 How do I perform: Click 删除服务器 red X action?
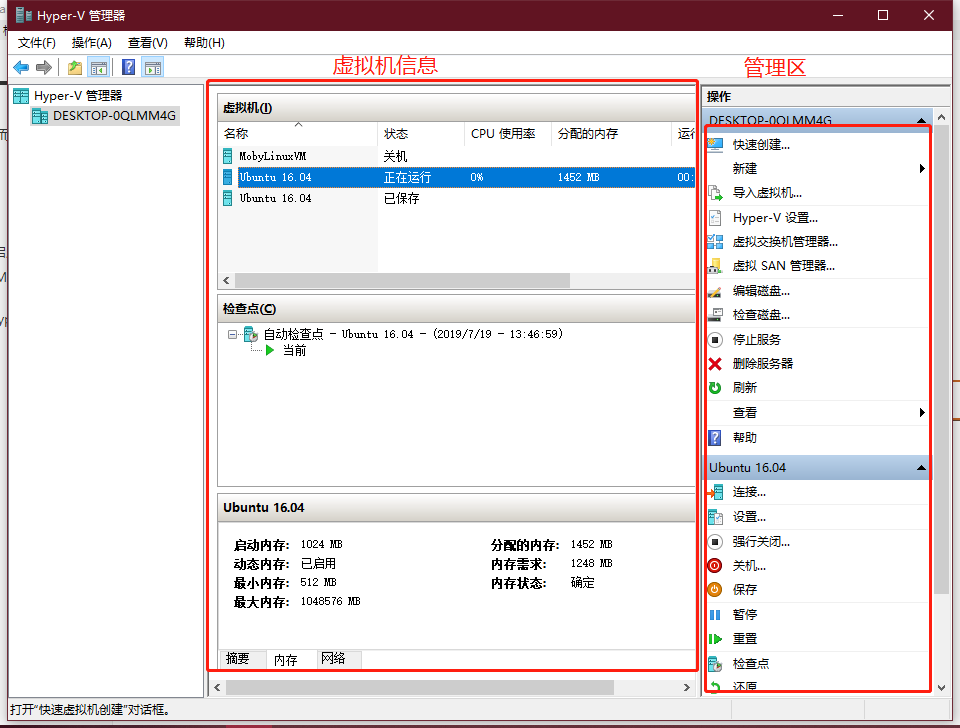(x=762, y=364)
